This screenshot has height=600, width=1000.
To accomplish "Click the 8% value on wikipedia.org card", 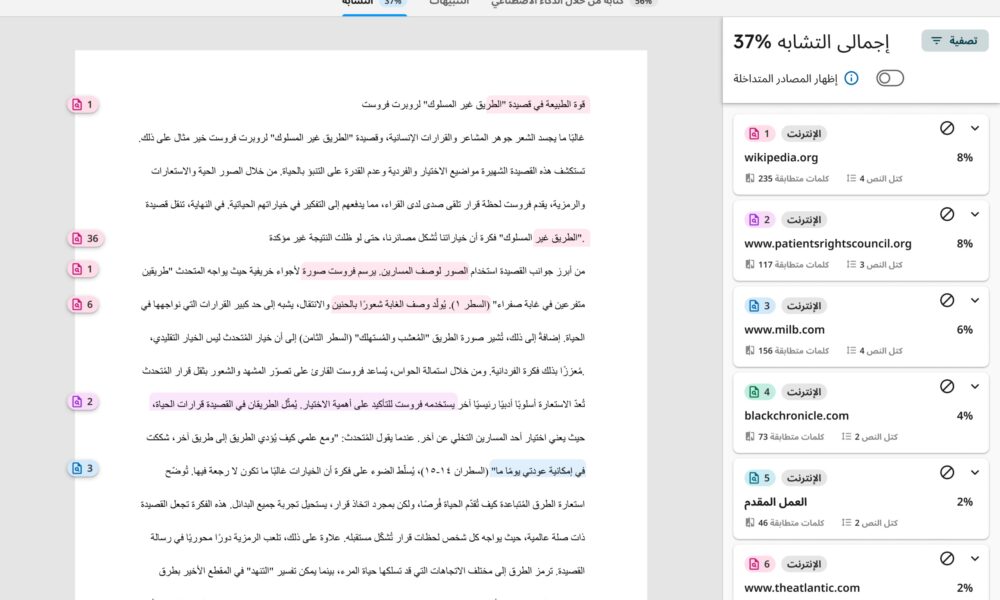I will tap(964, 157).
